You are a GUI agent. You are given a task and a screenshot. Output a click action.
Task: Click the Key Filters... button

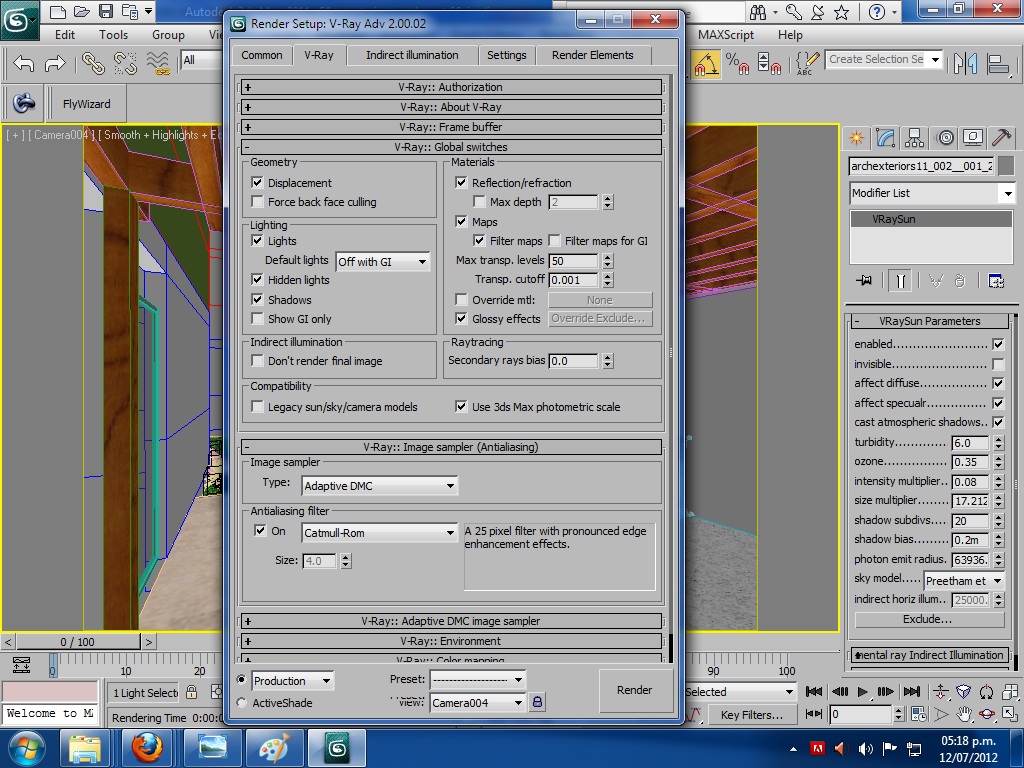click(x=751, y=715)
